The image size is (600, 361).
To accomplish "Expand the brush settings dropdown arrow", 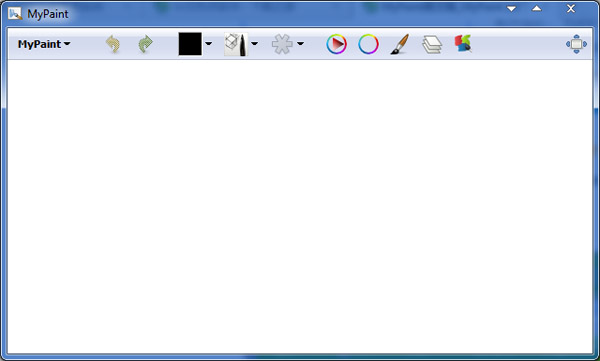I will pos(300,44).
